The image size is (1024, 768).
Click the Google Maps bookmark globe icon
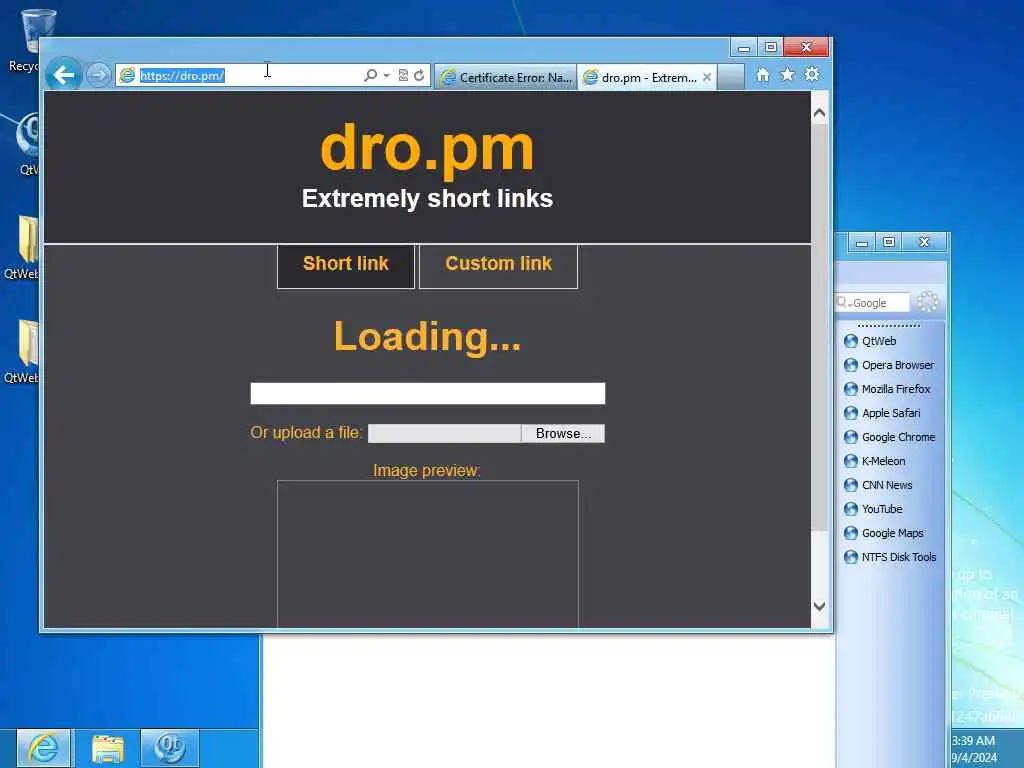pos(851,534)
